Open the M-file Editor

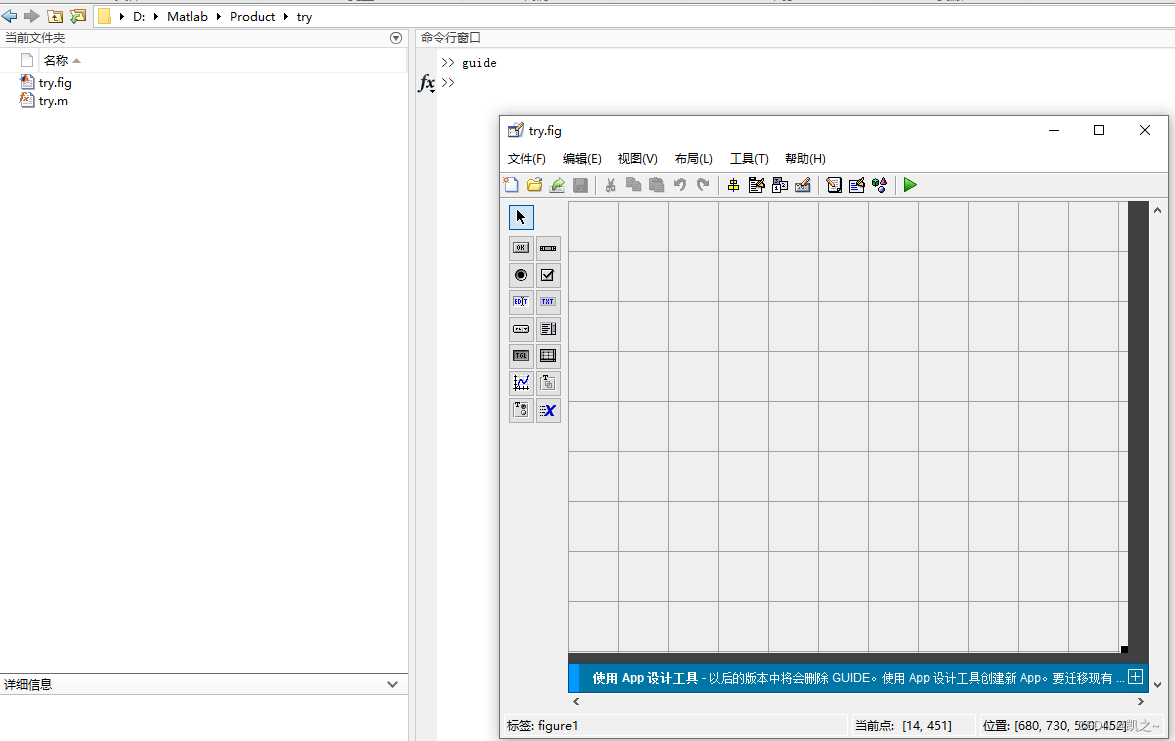click(x=834, y=185)
